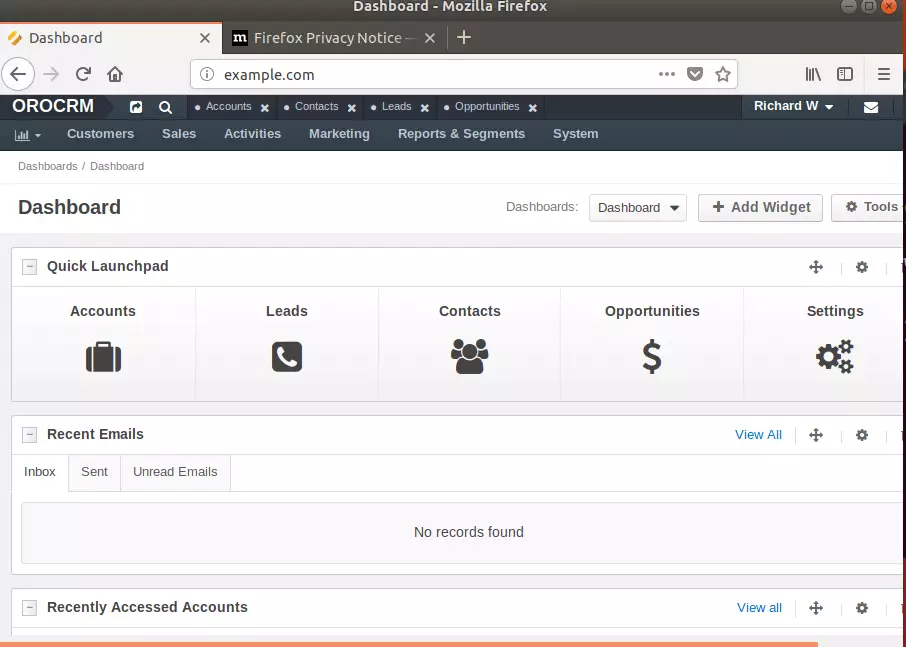Screen dimensions: 906x647
Task: Switch to the Sent tab
Action: (x=94, y=472)
